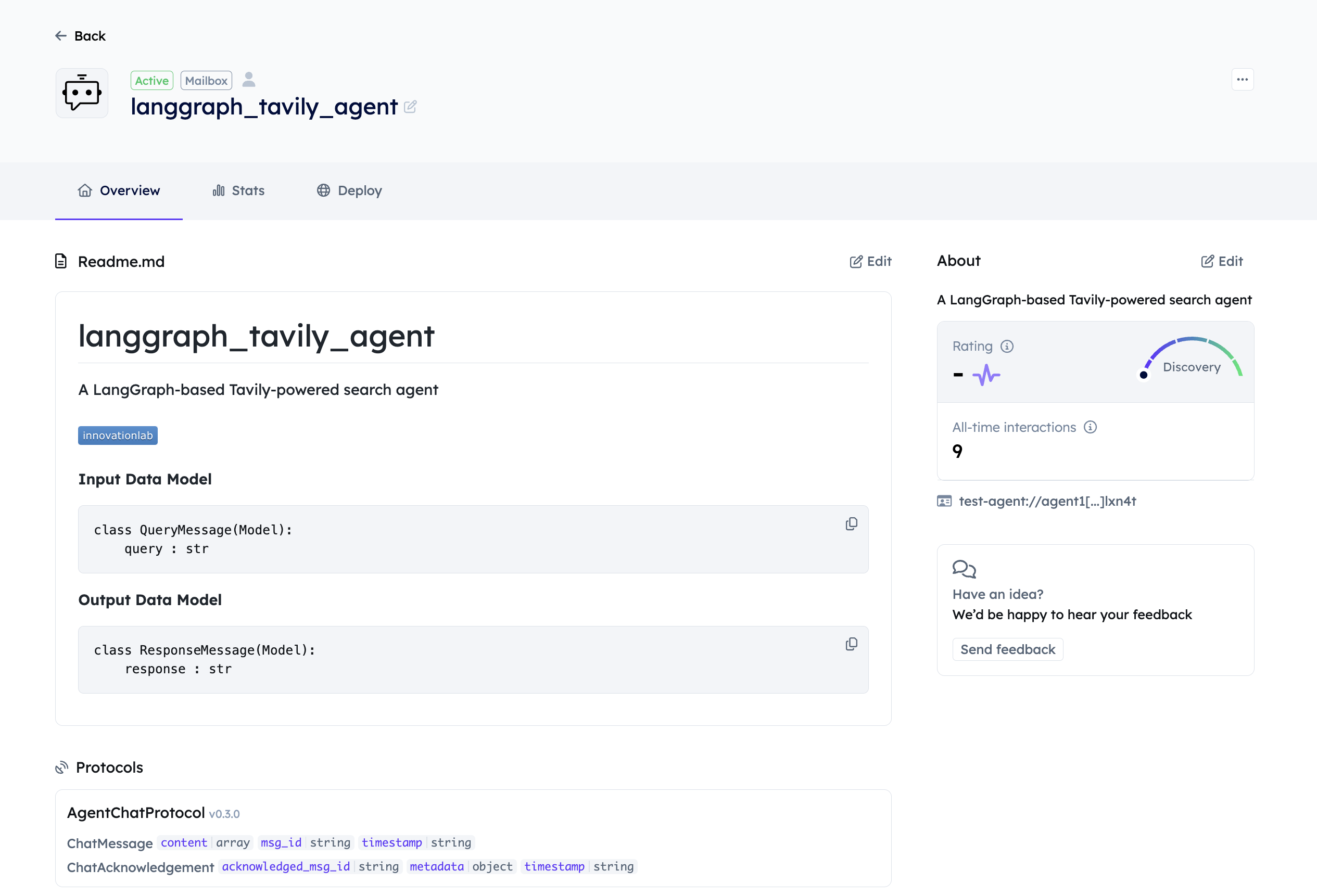Click the Active status badge
1317x896 pixels.
152,81
